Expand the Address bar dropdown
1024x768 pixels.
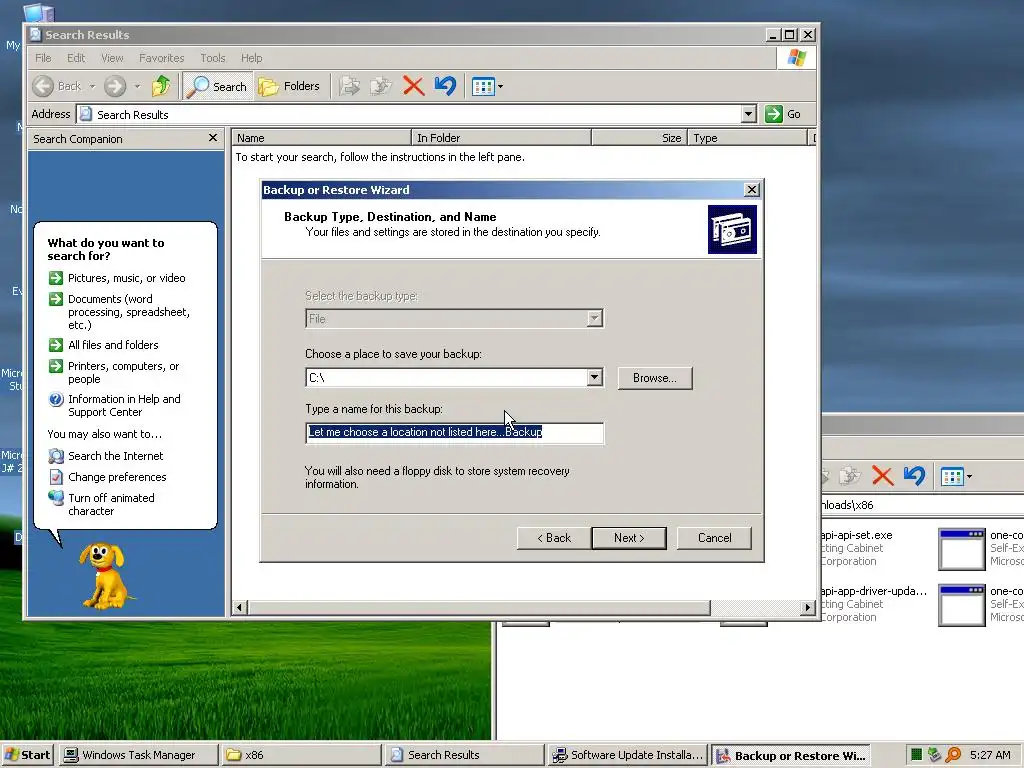pyautogui.click(x=749, y=114)
